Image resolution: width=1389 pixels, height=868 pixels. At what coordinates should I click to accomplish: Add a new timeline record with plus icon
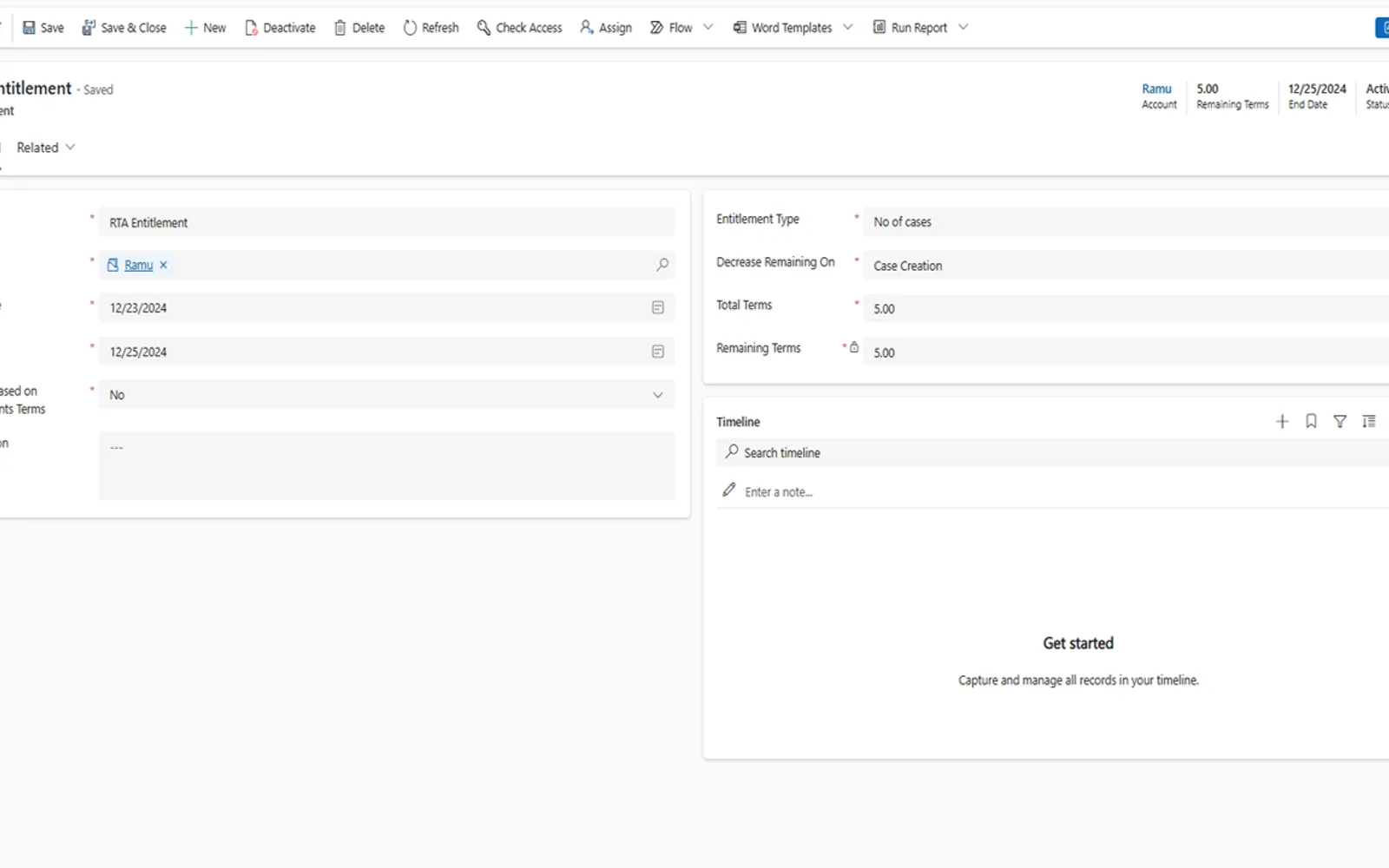pyautogui.click(x=1282, y=421)
